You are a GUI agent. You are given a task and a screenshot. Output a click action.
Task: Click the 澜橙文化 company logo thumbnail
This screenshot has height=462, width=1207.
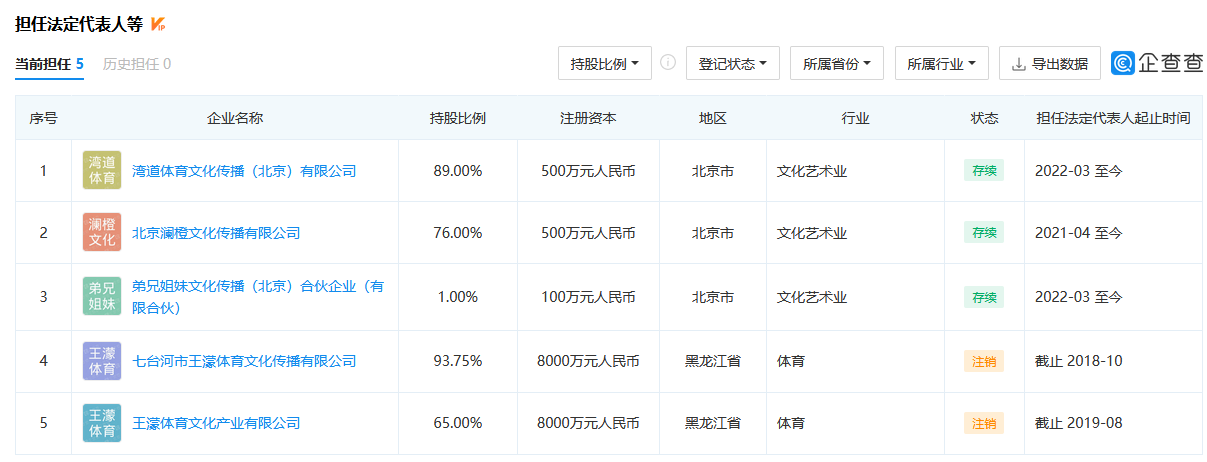pyautogui.click(x=102, y=233)
